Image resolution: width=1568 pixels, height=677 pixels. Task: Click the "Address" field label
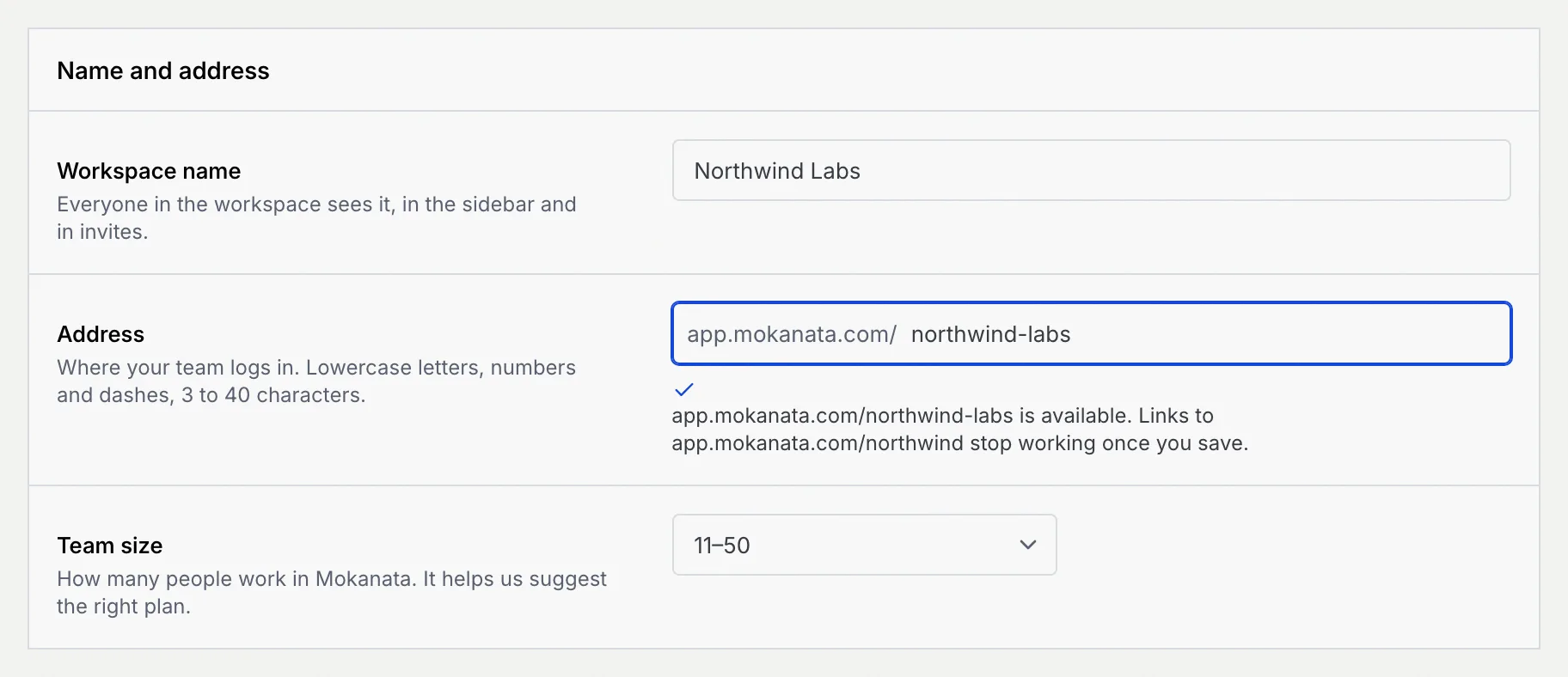(101, 334)
